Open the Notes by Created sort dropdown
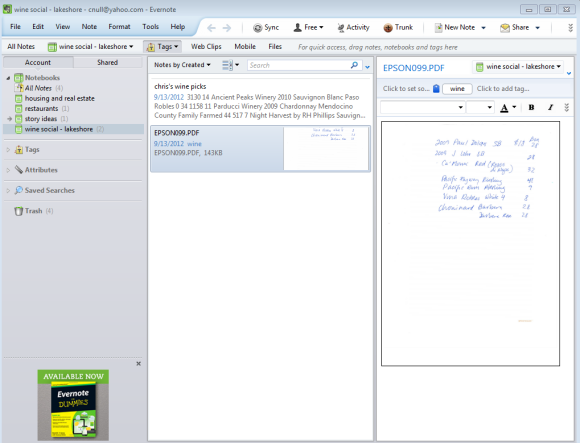Screen dimensions: 580x443 [182, 65]
